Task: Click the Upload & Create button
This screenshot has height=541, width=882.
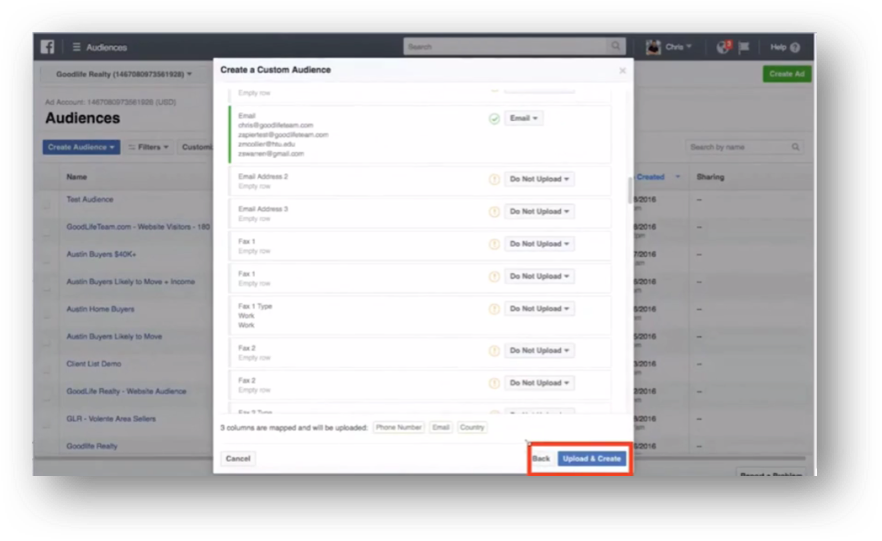Action: coord(592,458)
